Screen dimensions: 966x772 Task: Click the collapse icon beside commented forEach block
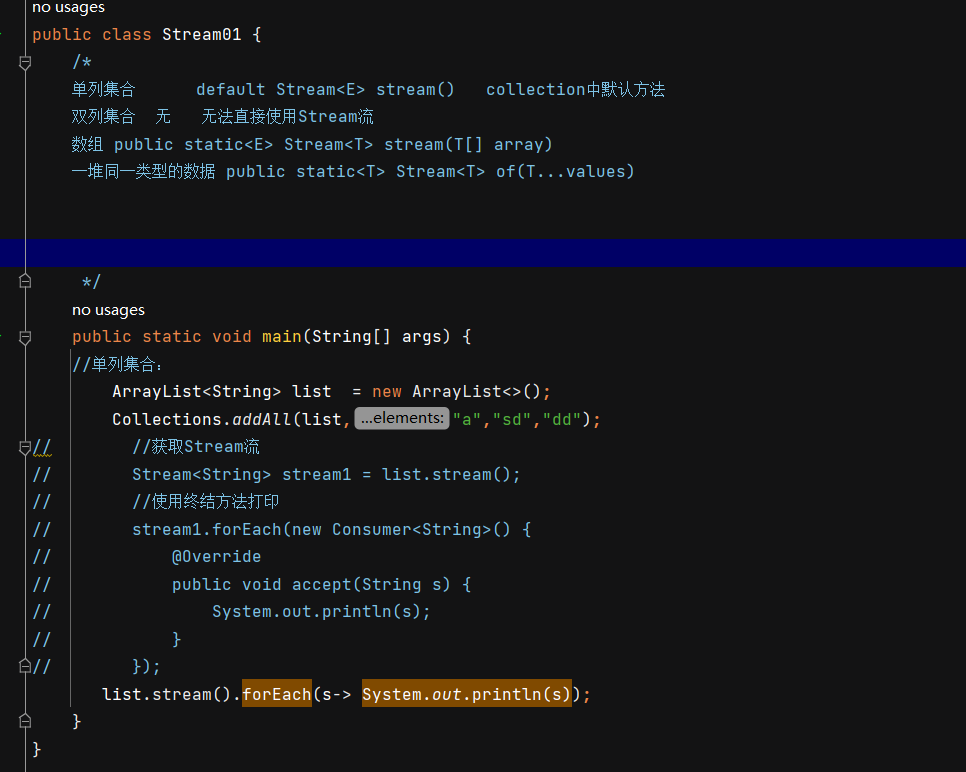(25, 446)
